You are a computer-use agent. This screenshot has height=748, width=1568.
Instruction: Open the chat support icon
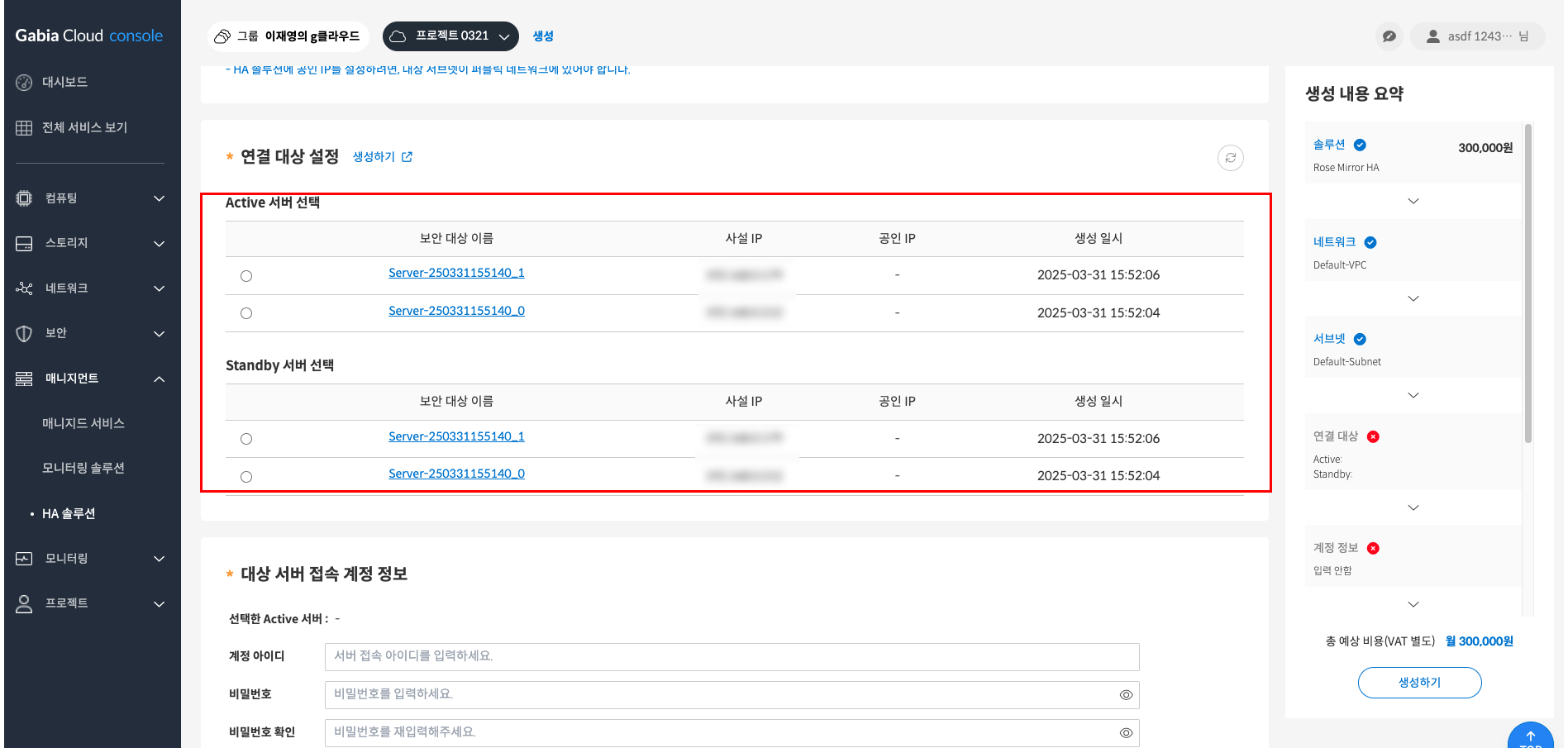coord(1389,36)
